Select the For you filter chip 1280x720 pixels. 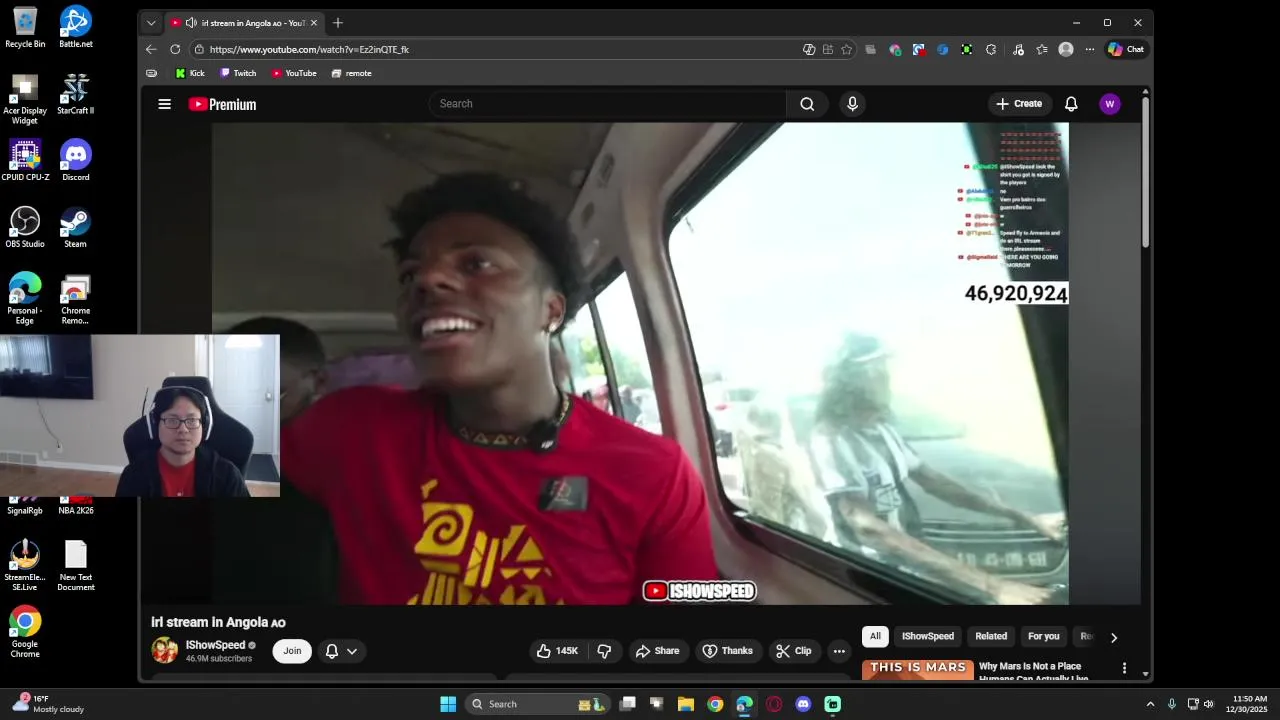click(x=1043, y=636)
